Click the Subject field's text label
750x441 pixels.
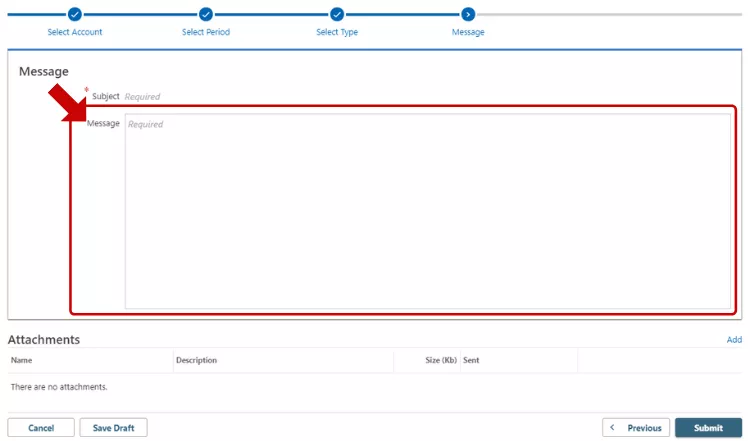[x=105, y=96]
